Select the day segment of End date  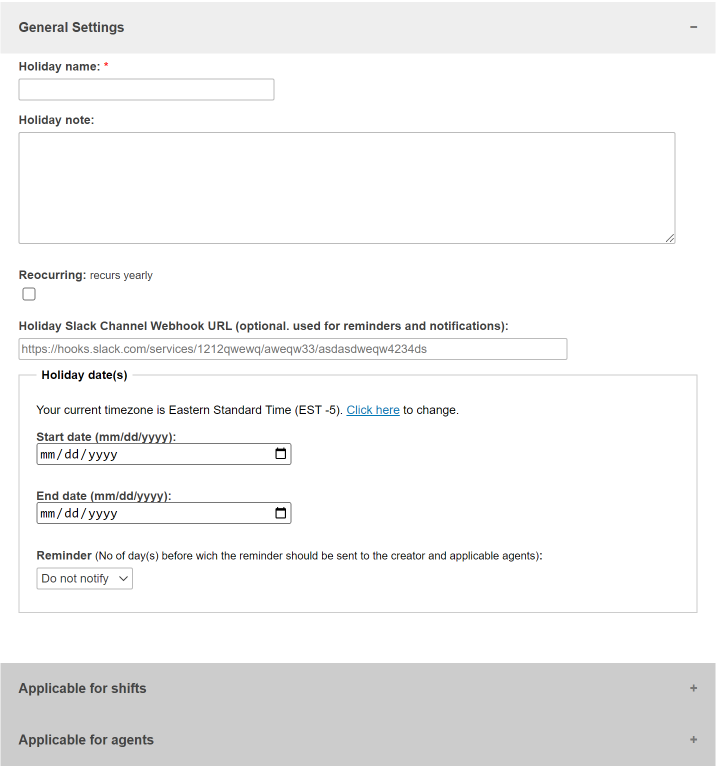(x=72, y=514)
